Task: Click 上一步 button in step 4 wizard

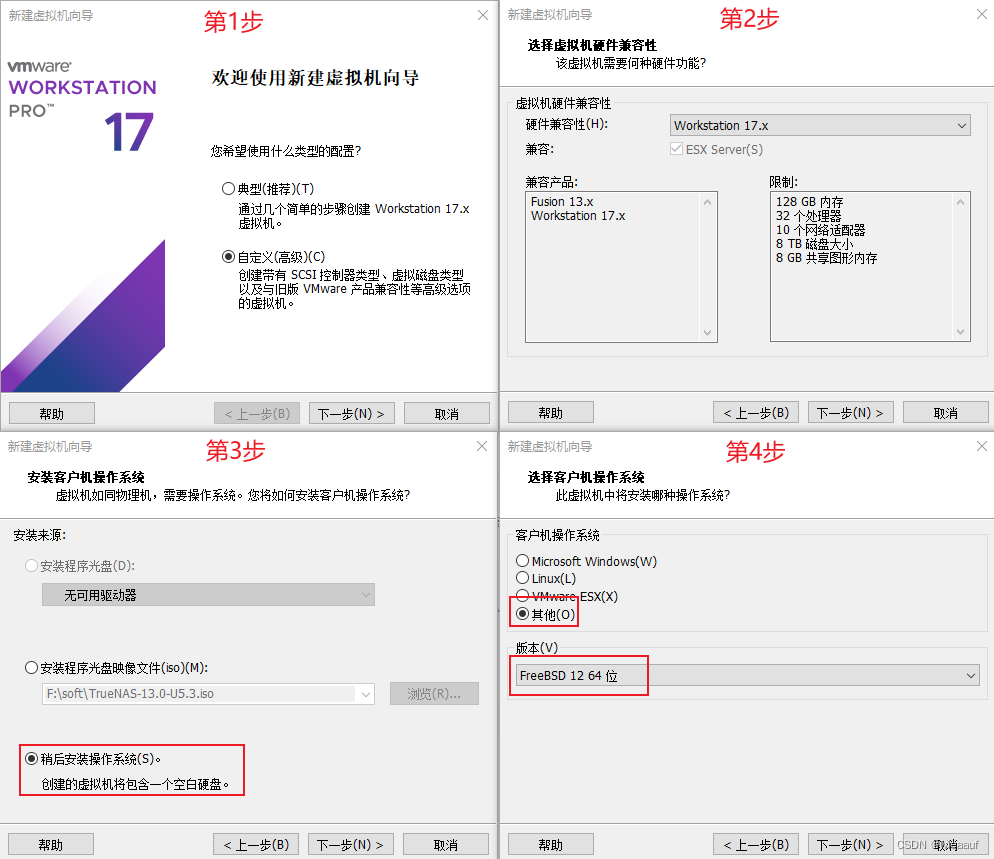Action: [756, 844]
